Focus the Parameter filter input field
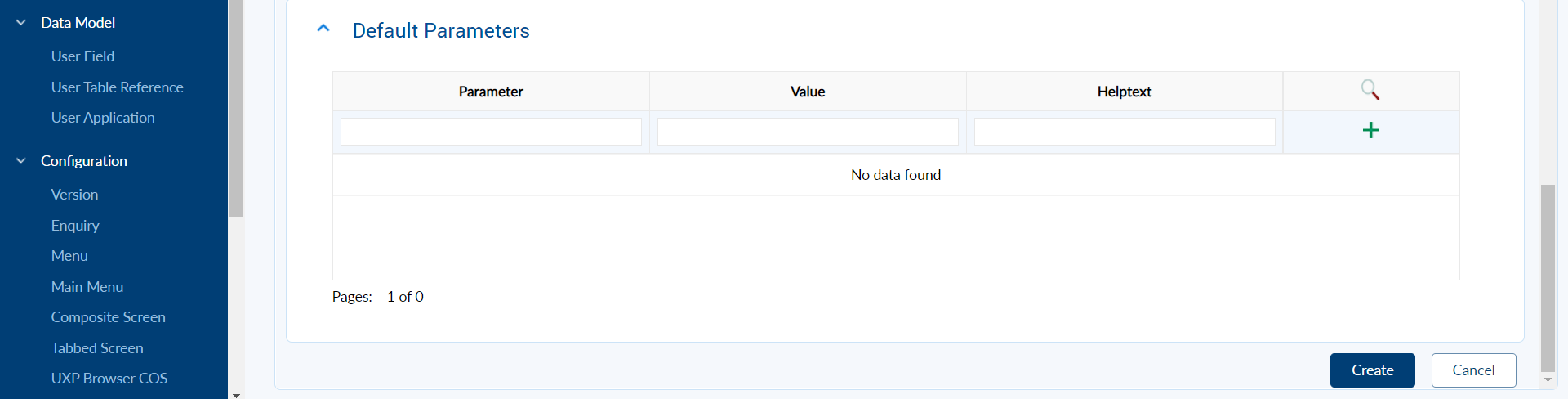1568x399 pixels. pos(491,132)
